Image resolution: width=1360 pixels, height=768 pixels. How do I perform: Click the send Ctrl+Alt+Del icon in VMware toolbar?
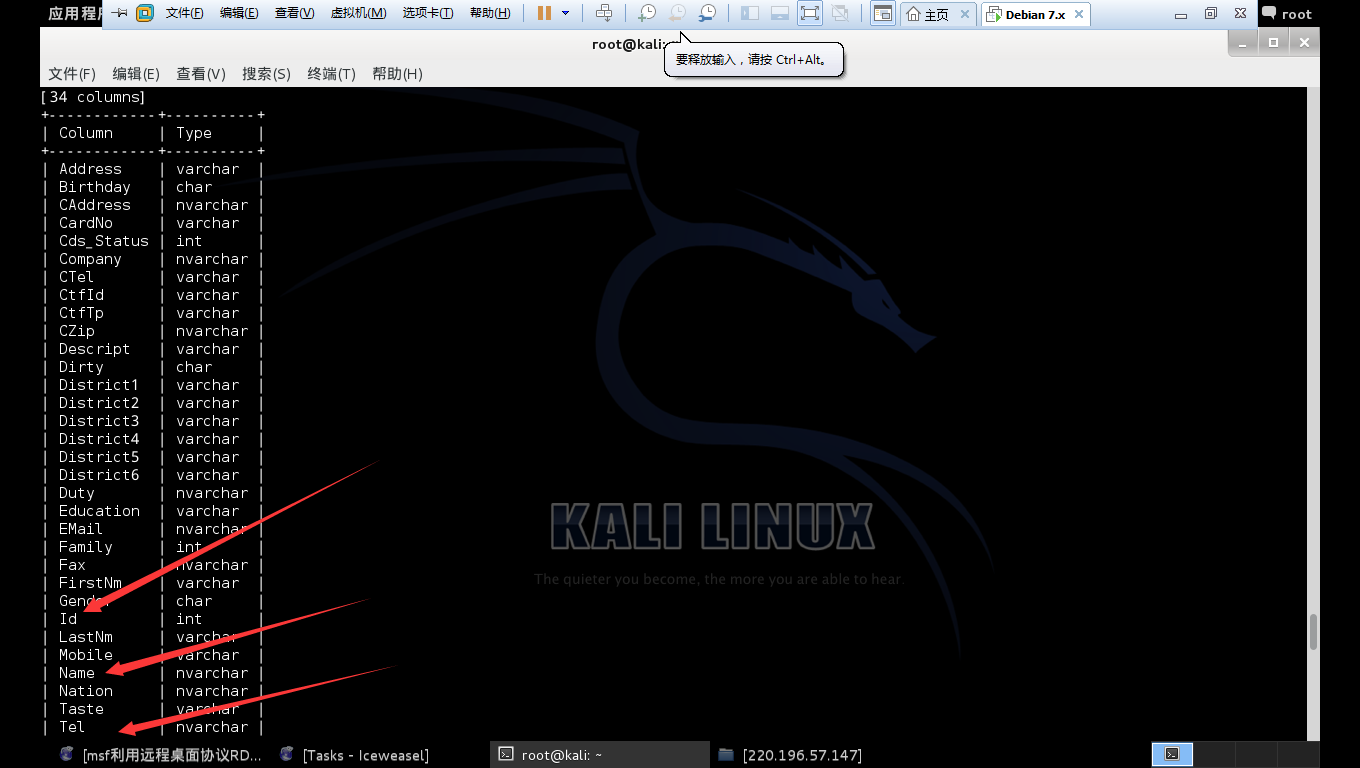point(604,13)
